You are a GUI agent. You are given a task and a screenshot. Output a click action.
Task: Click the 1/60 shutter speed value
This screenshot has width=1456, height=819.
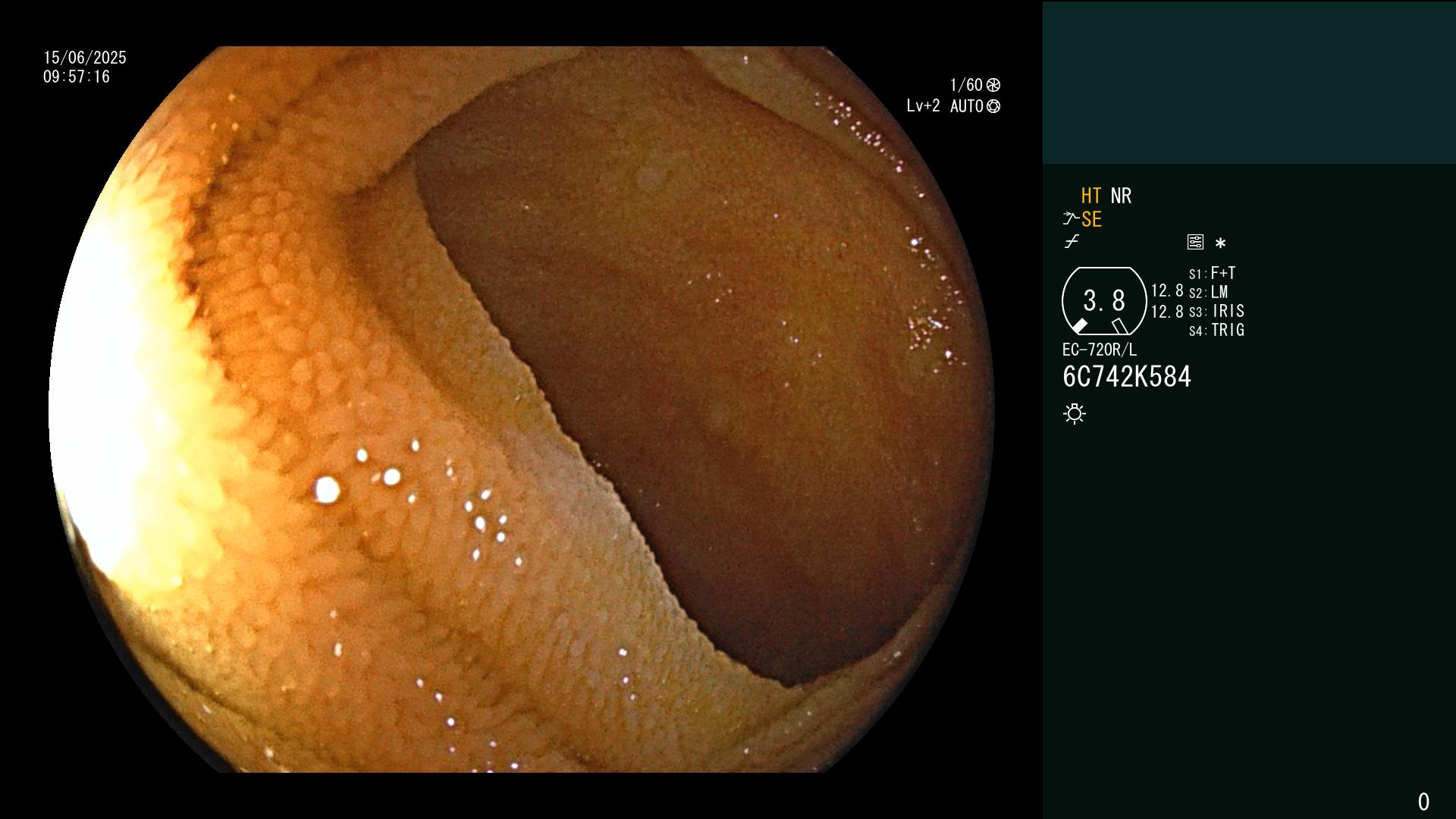pos(966,85)
